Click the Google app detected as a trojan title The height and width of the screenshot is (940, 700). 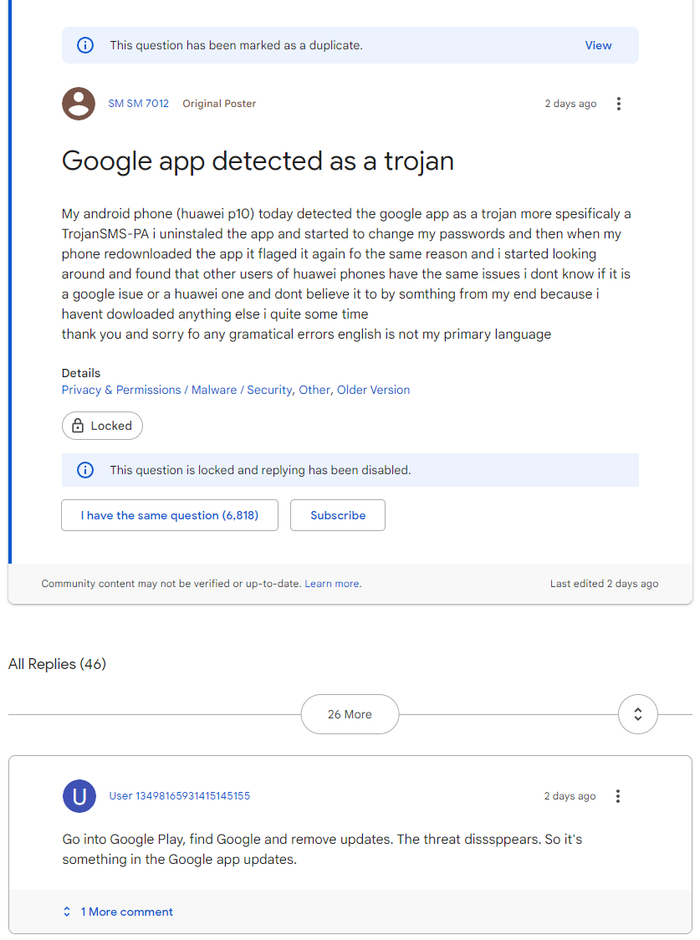click(258, 161)
